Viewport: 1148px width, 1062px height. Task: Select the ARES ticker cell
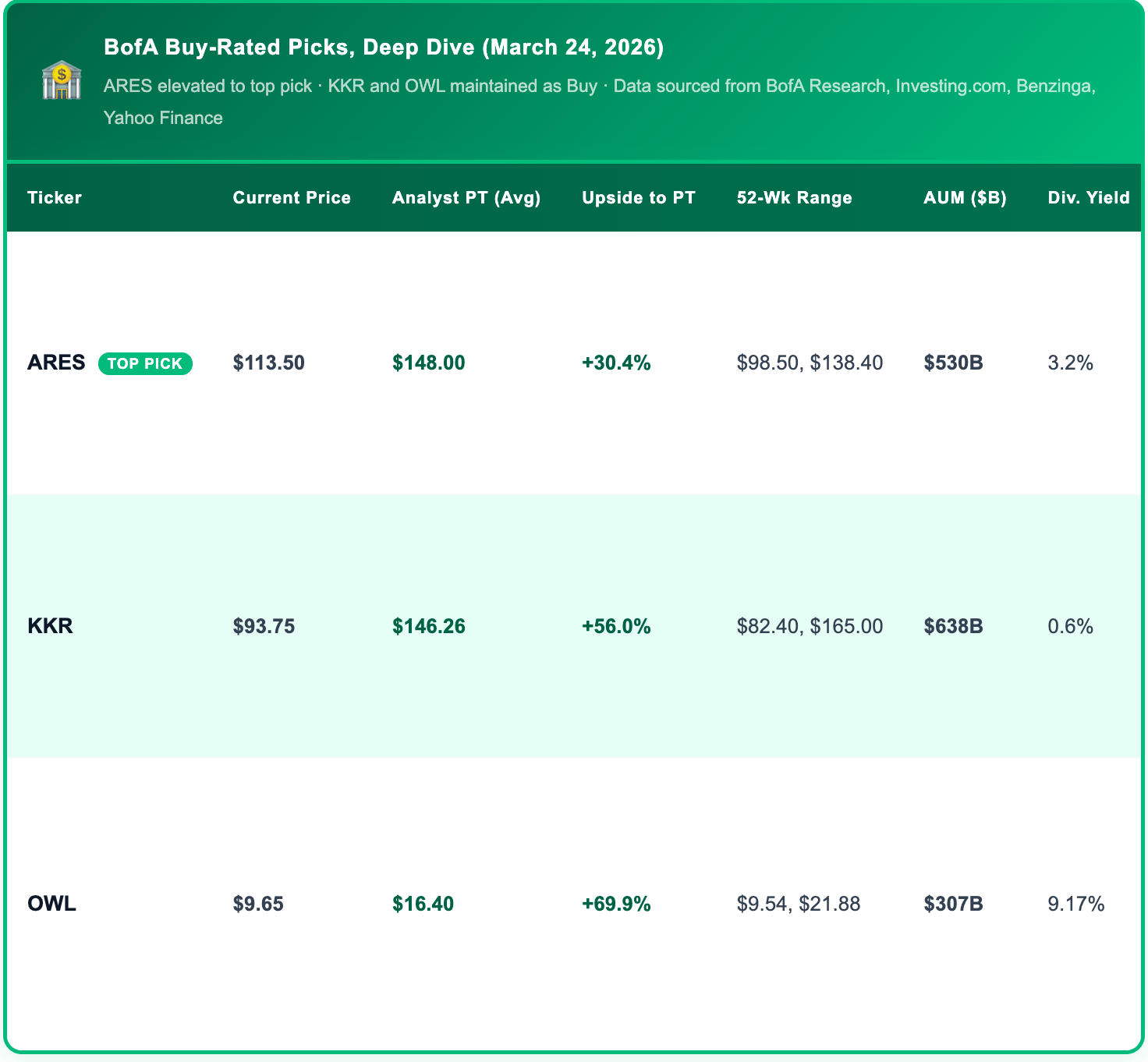[x=56, y=363]
